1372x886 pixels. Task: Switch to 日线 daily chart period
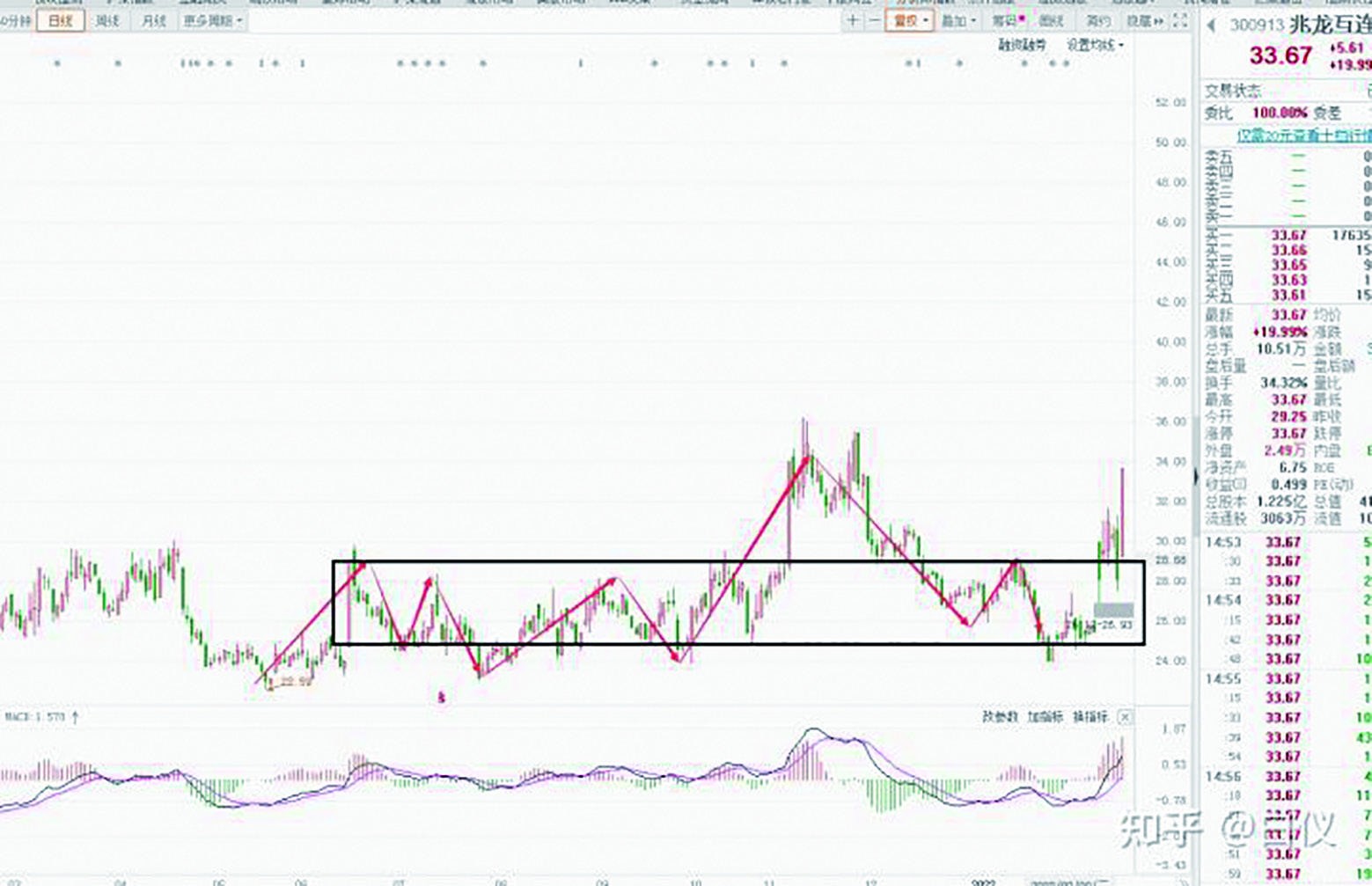pos(61,20)
